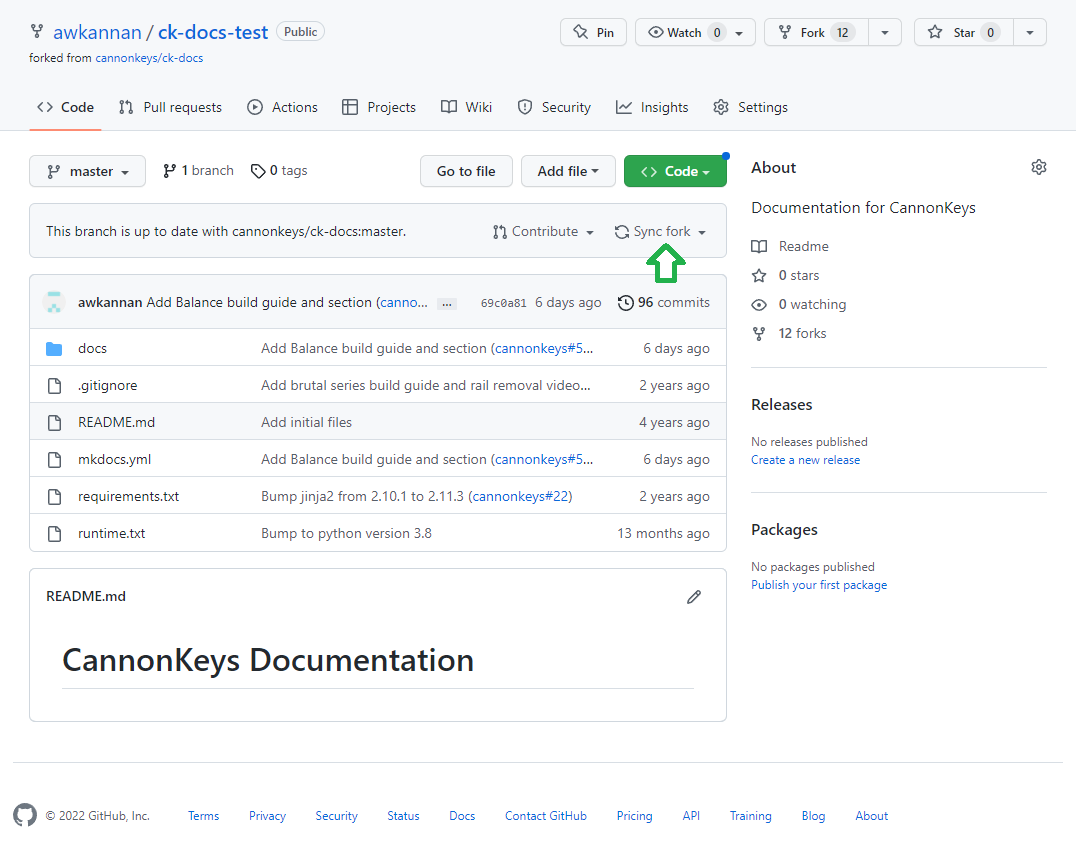Click the gear icon beside About
1076x864 pixels.
[1038, 167]
